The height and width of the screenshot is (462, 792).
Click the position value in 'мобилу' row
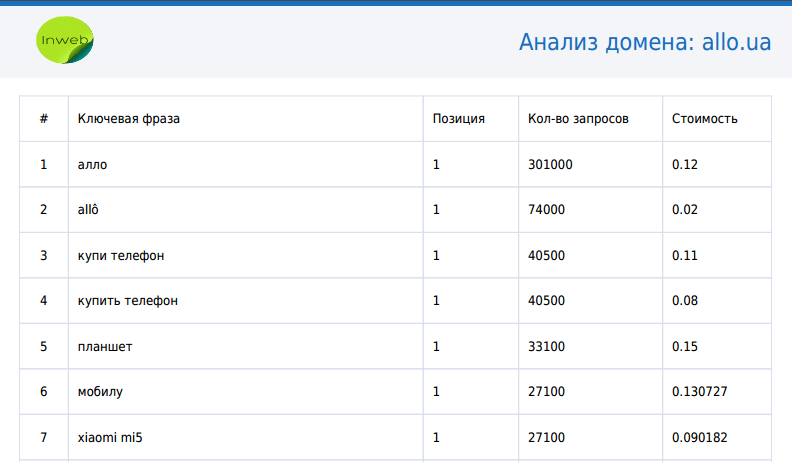point(436,391)
